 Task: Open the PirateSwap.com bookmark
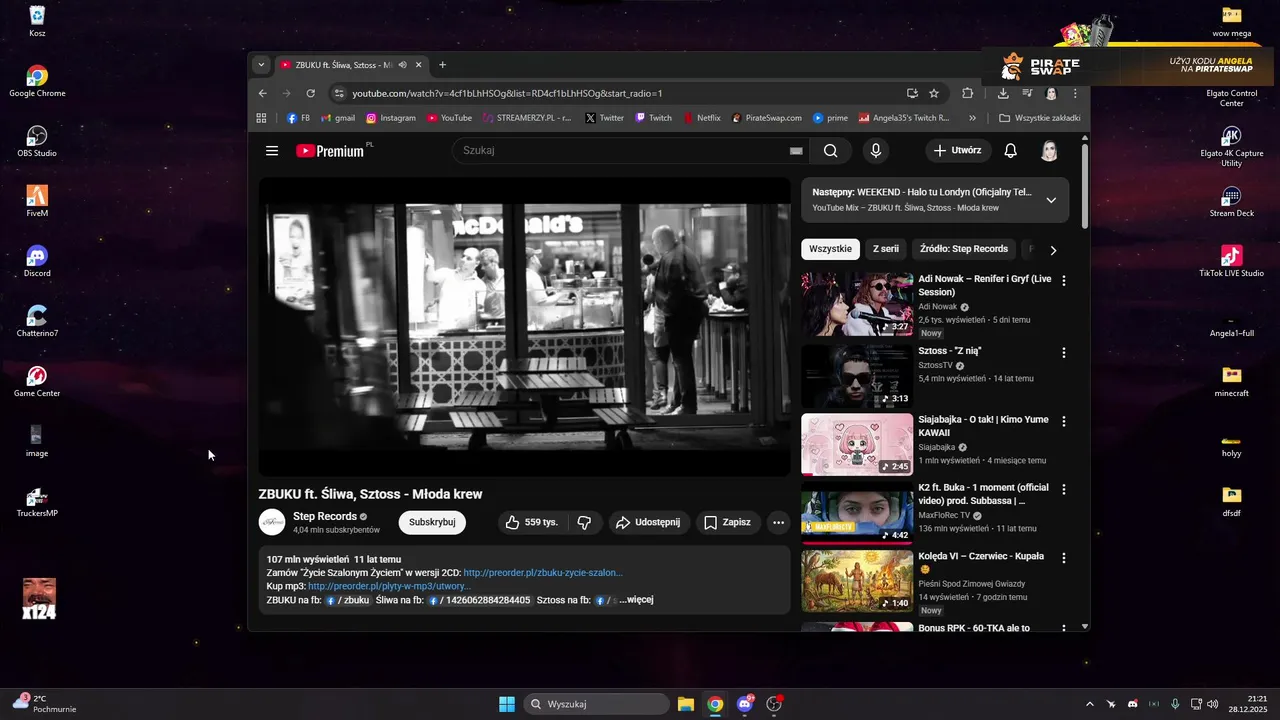[x=767, y=118]
